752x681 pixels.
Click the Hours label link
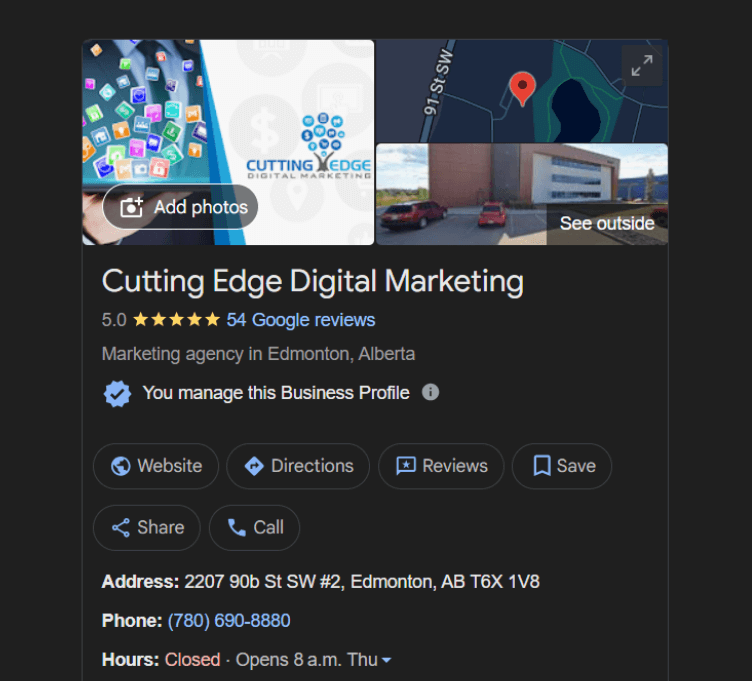(130, 660)
